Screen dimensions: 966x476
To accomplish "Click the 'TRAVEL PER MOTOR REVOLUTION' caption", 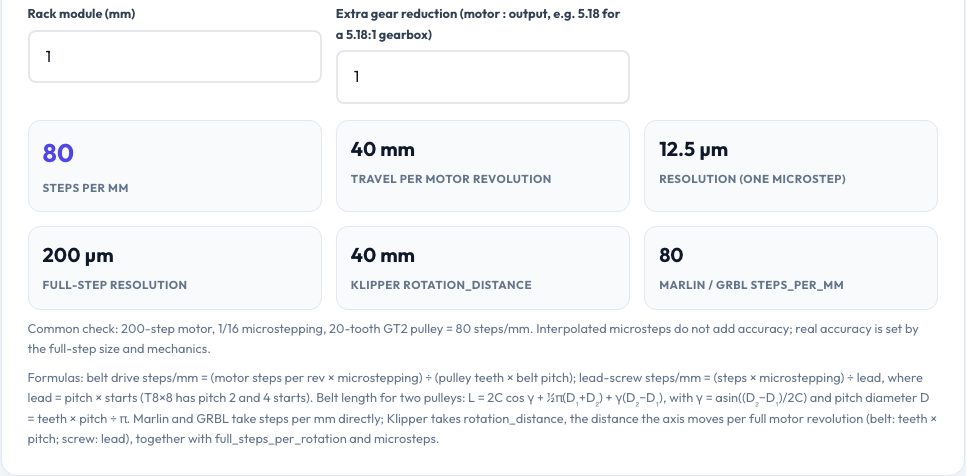I will 451,179.
